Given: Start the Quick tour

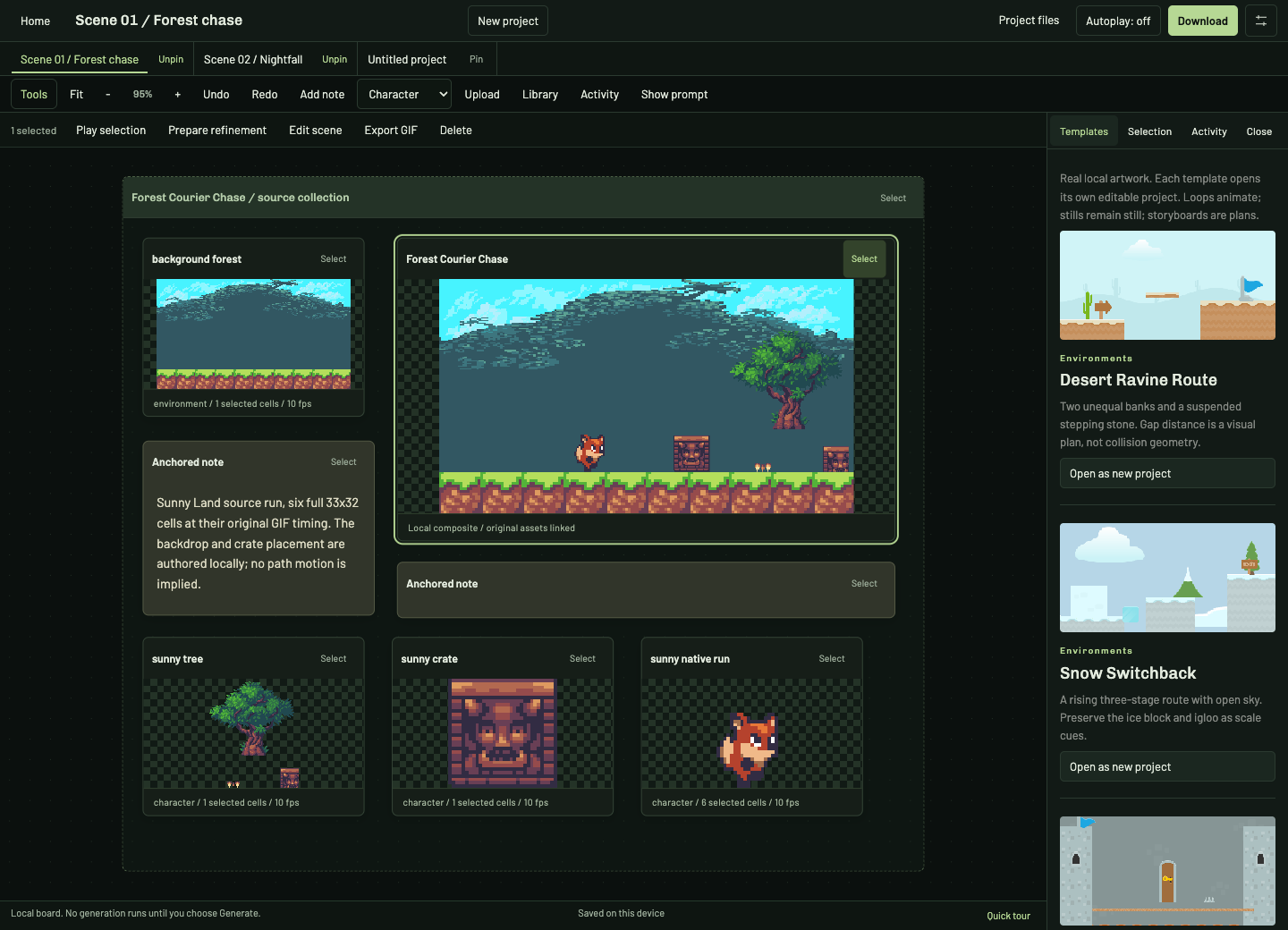Looking at the screenshot, I should [1008, 916].
